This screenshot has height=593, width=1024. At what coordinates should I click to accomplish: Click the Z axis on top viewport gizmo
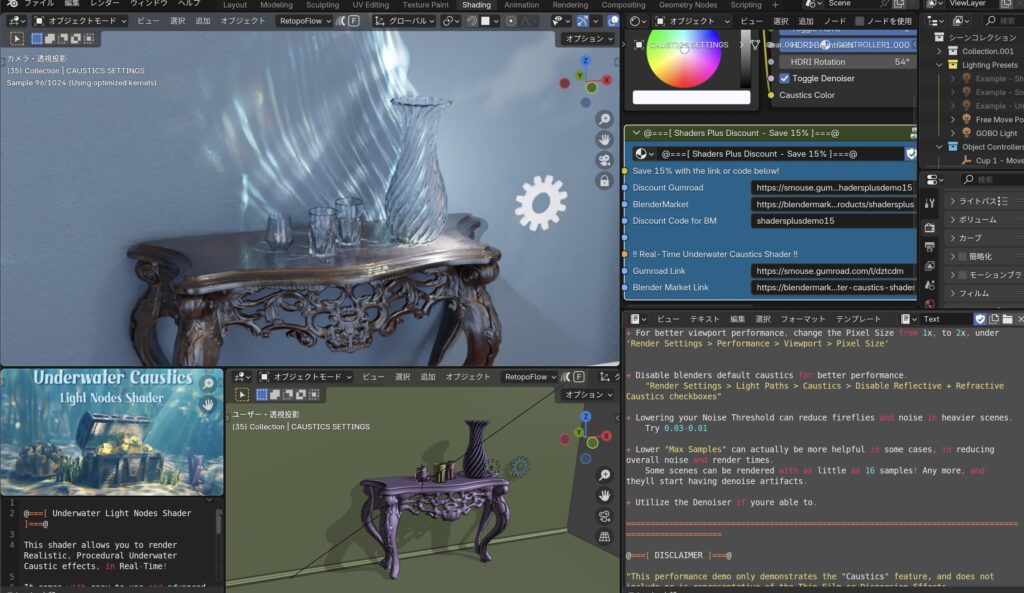click(586, 61)
